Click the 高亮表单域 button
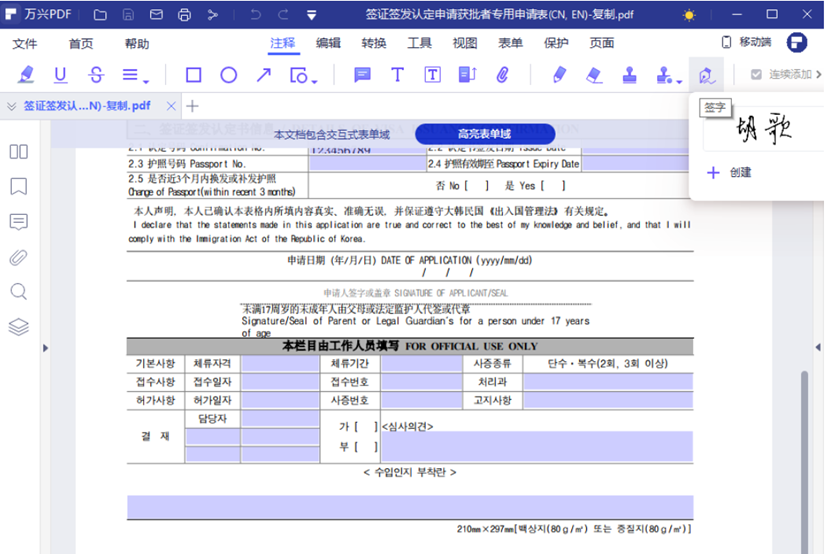 coord(485,134)
